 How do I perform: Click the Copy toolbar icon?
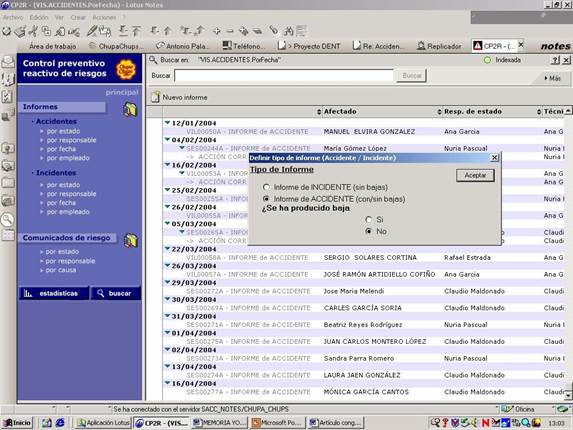pyautogui.click(x=46, y=31)
